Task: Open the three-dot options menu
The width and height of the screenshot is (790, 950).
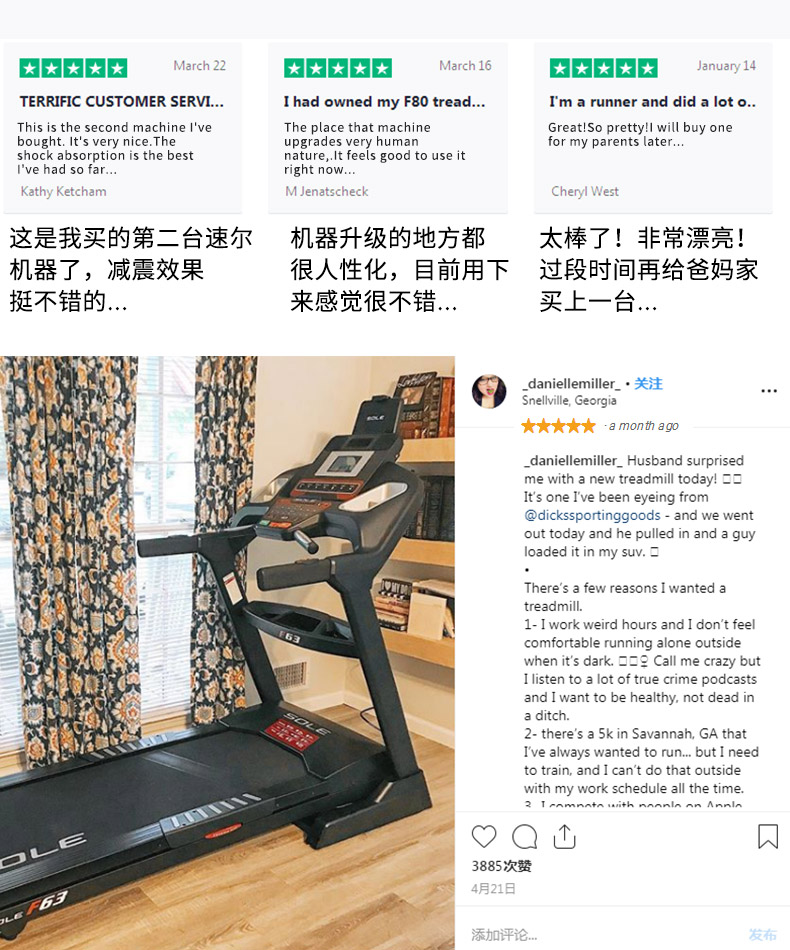Action: [769, 391]
